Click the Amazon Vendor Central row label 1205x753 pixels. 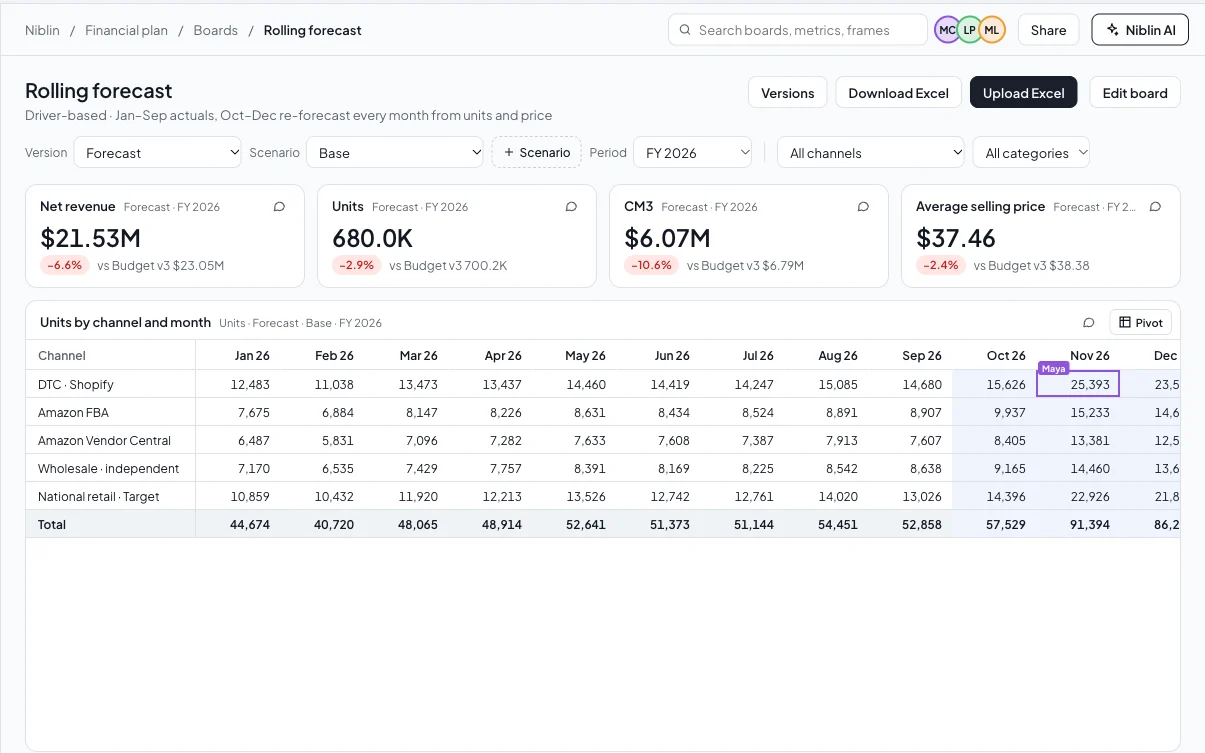tap(104, 440)
